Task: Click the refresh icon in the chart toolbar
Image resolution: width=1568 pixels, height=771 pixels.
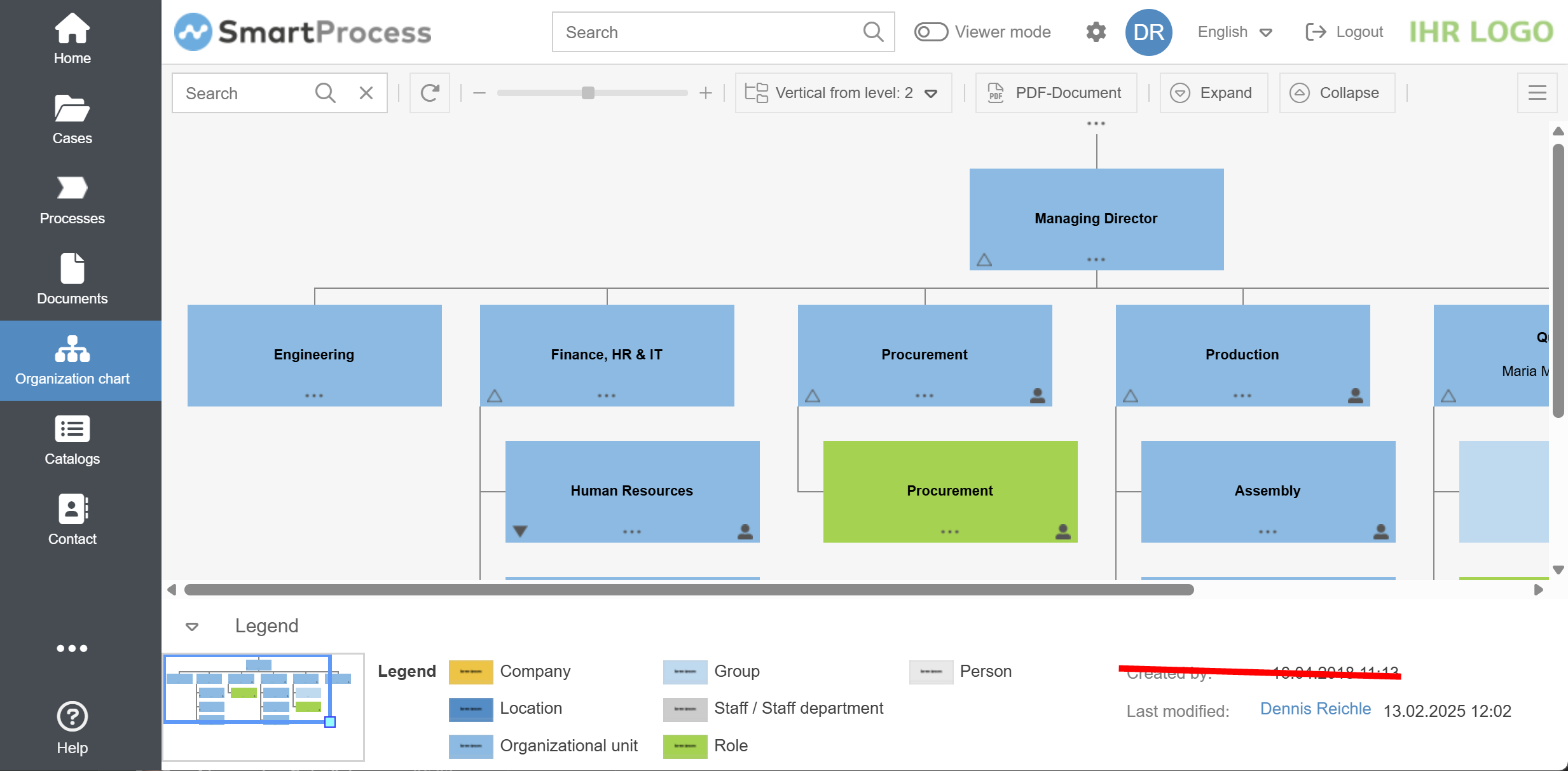Action: coord(430,93)
